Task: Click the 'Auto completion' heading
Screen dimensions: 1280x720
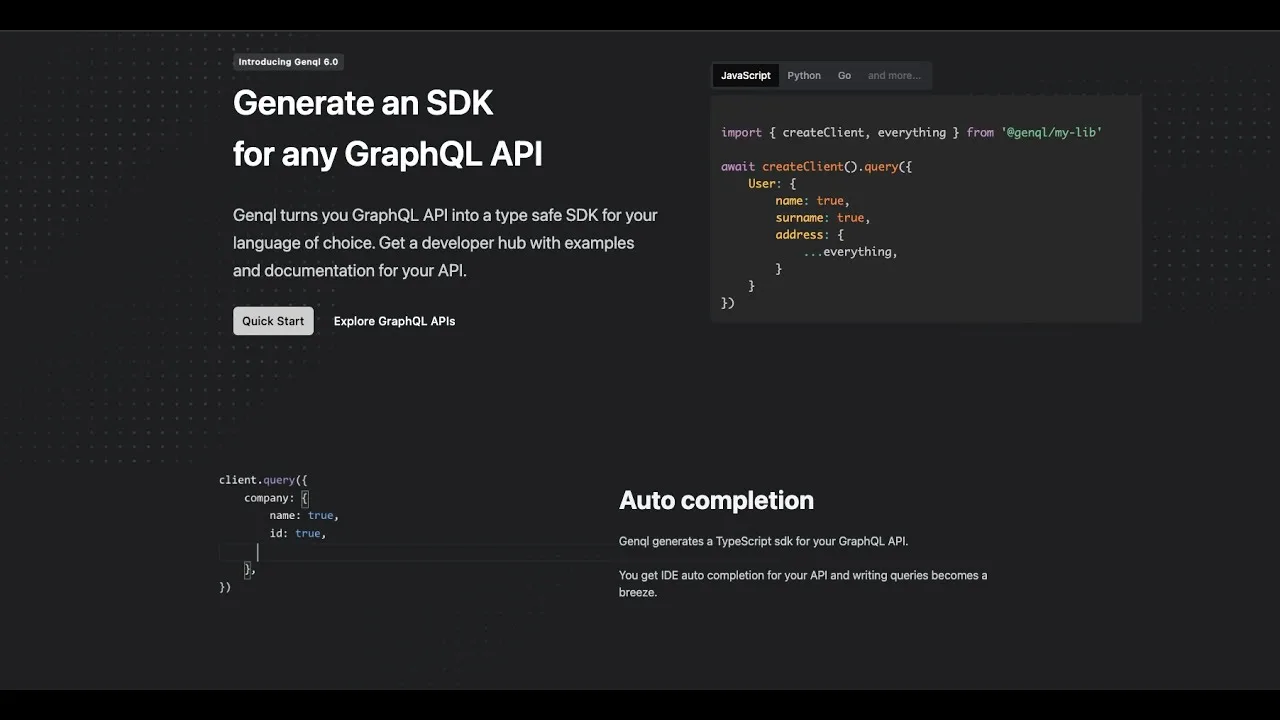Action: tap(716, 500)
